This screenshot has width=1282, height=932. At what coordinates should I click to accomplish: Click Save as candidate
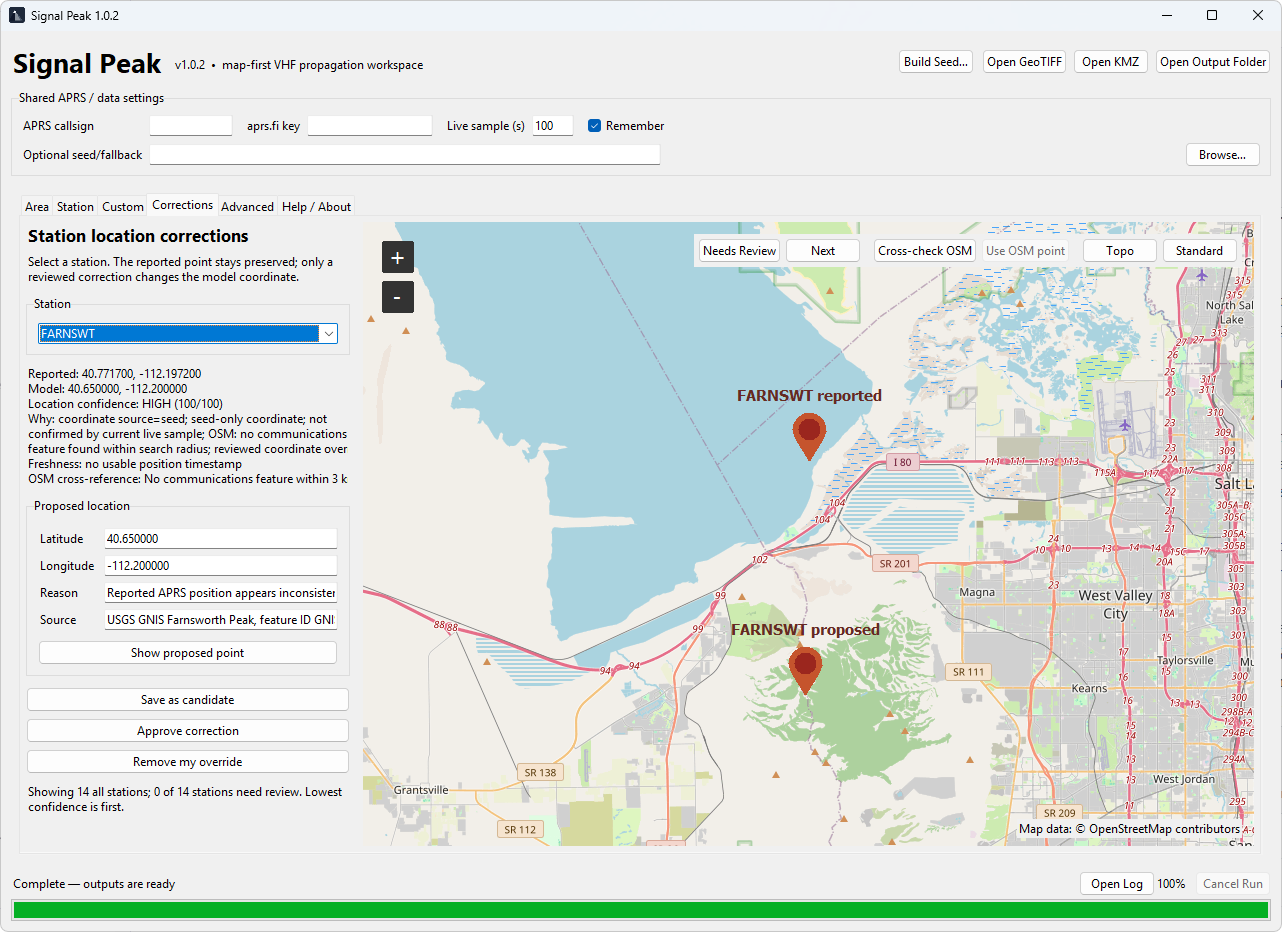(x=188, y=700)
